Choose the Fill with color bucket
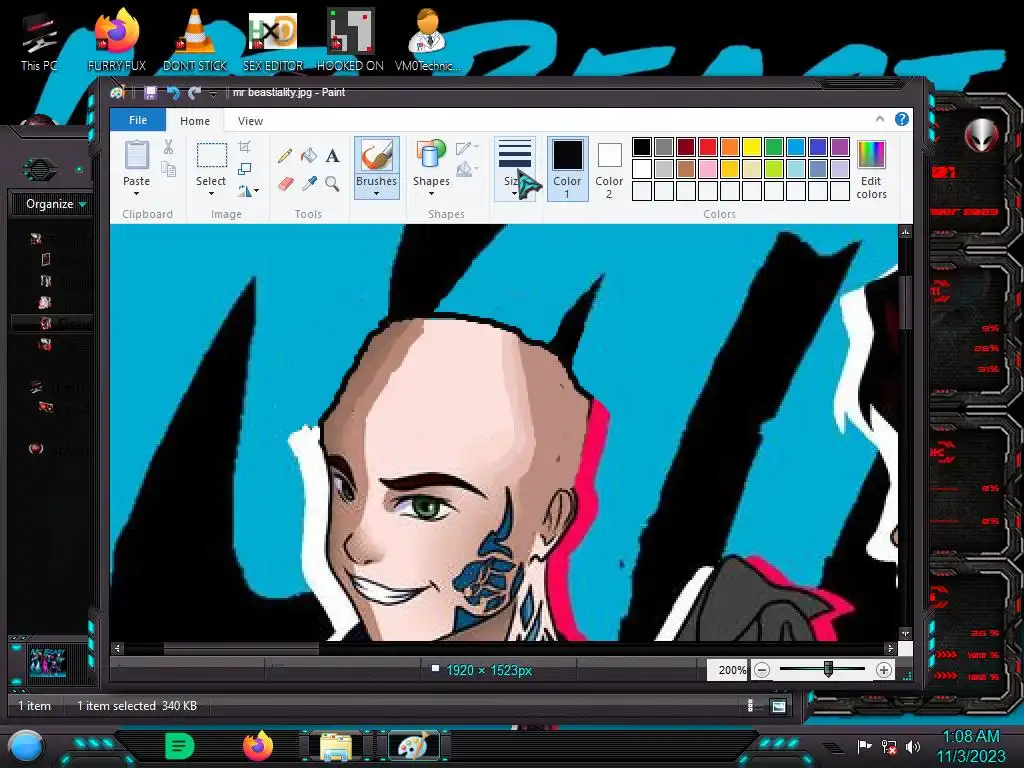Viewport: 1024px width, 768px height. [309, 155]
